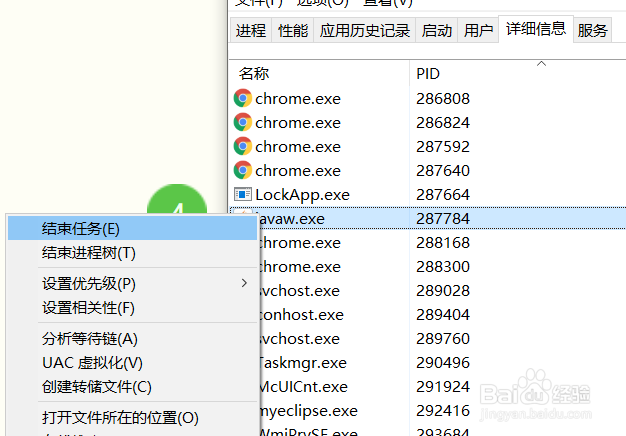Click PID value 290496
Image resolution: width=626 pixels, height=436 pixels.
[443, 363]
